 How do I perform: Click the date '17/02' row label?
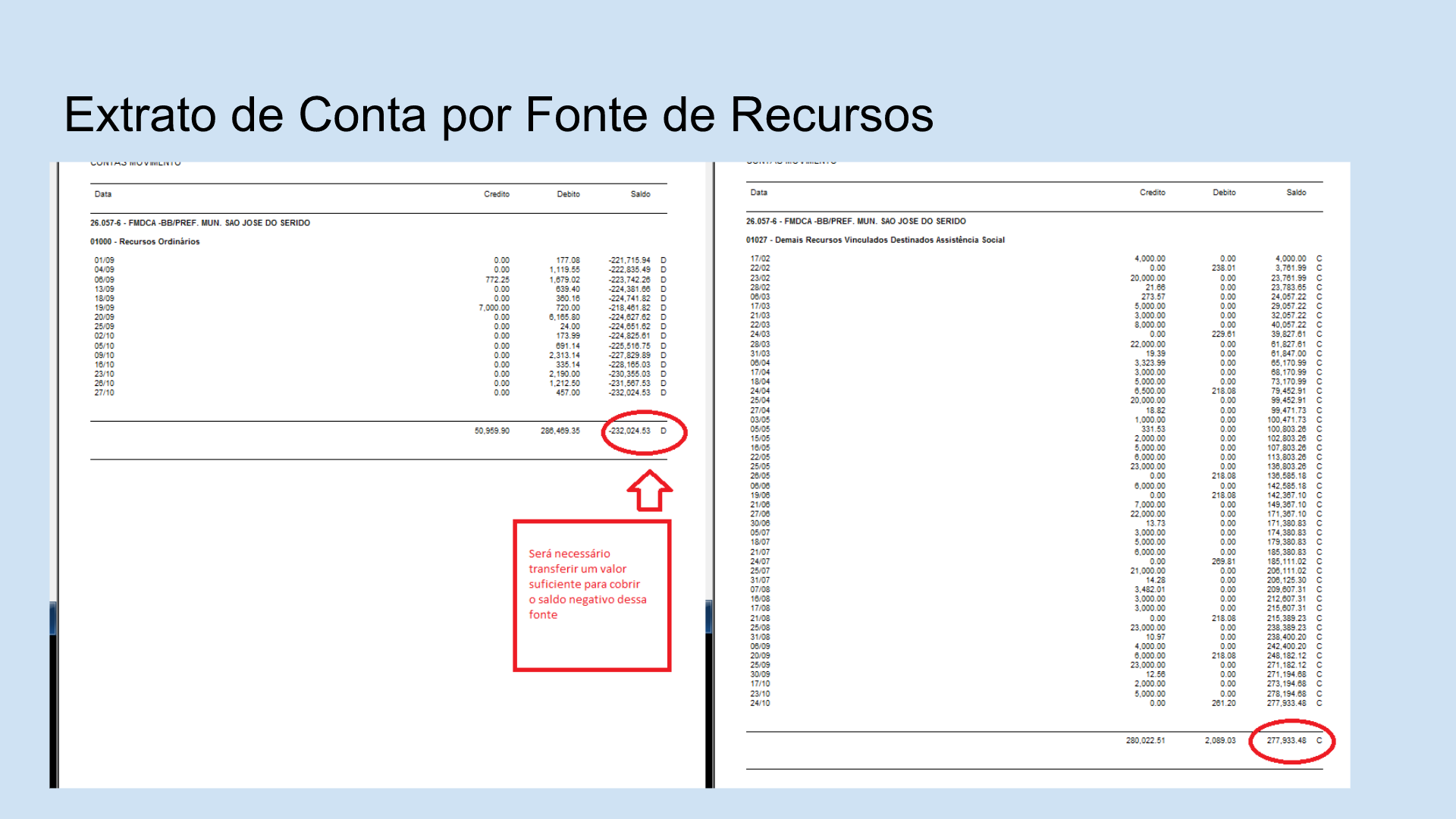tap(760, 259)
